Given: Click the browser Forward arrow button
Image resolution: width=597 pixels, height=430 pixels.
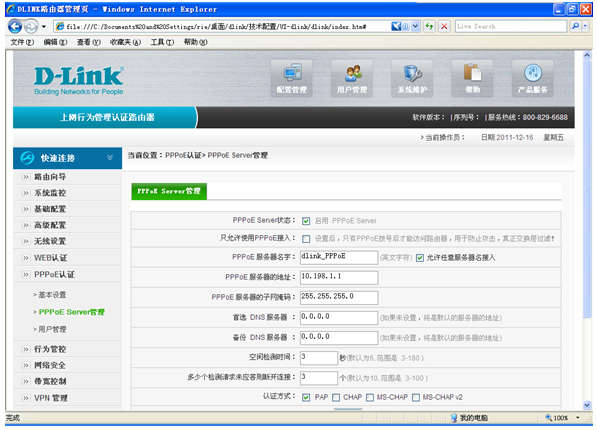Looking at the screenshot, I should click(31, 26).
